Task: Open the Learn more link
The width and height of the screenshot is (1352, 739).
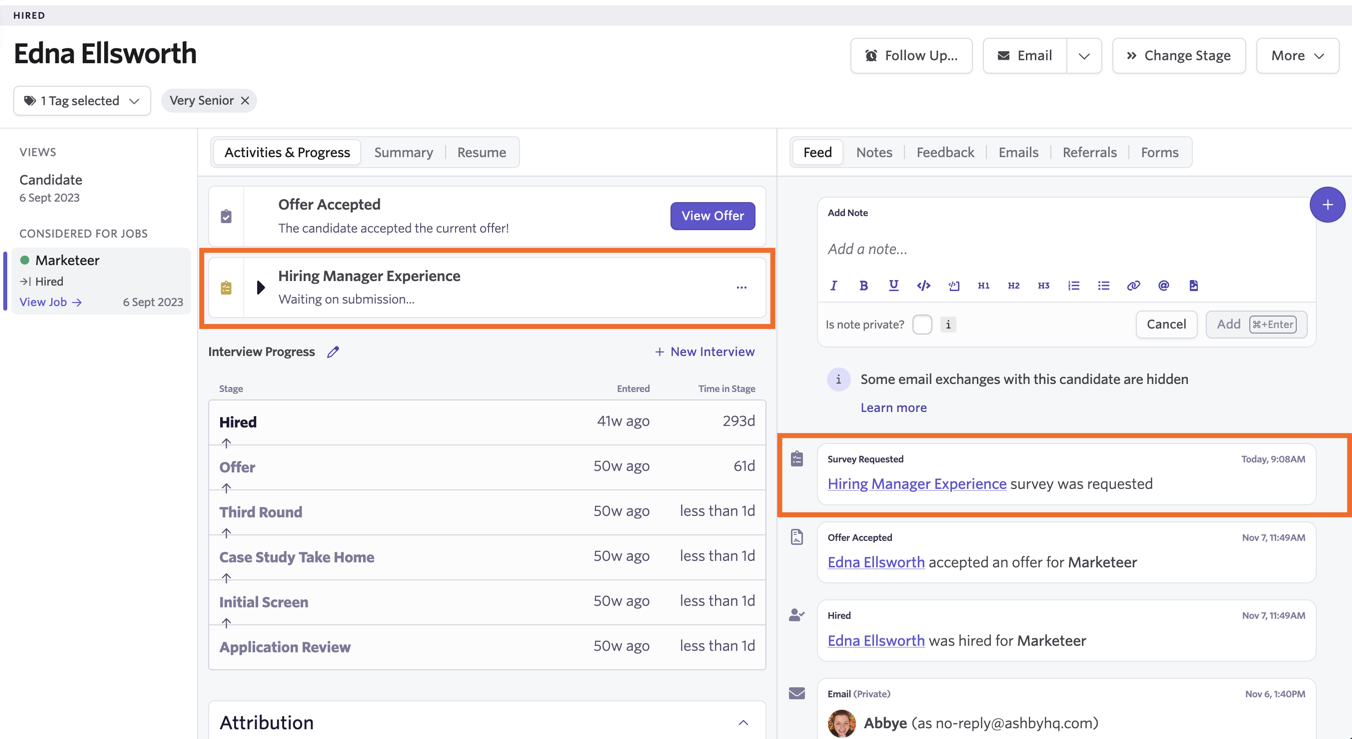Action: tap(893, 408)
